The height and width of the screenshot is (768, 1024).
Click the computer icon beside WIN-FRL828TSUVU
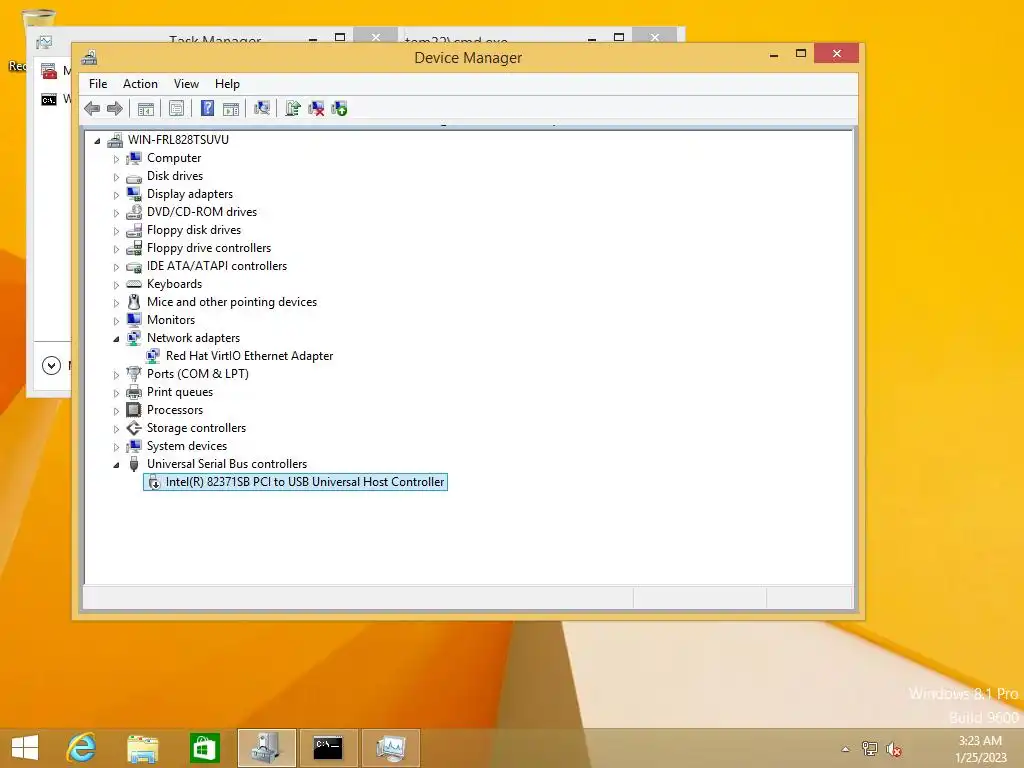point(116,140)
